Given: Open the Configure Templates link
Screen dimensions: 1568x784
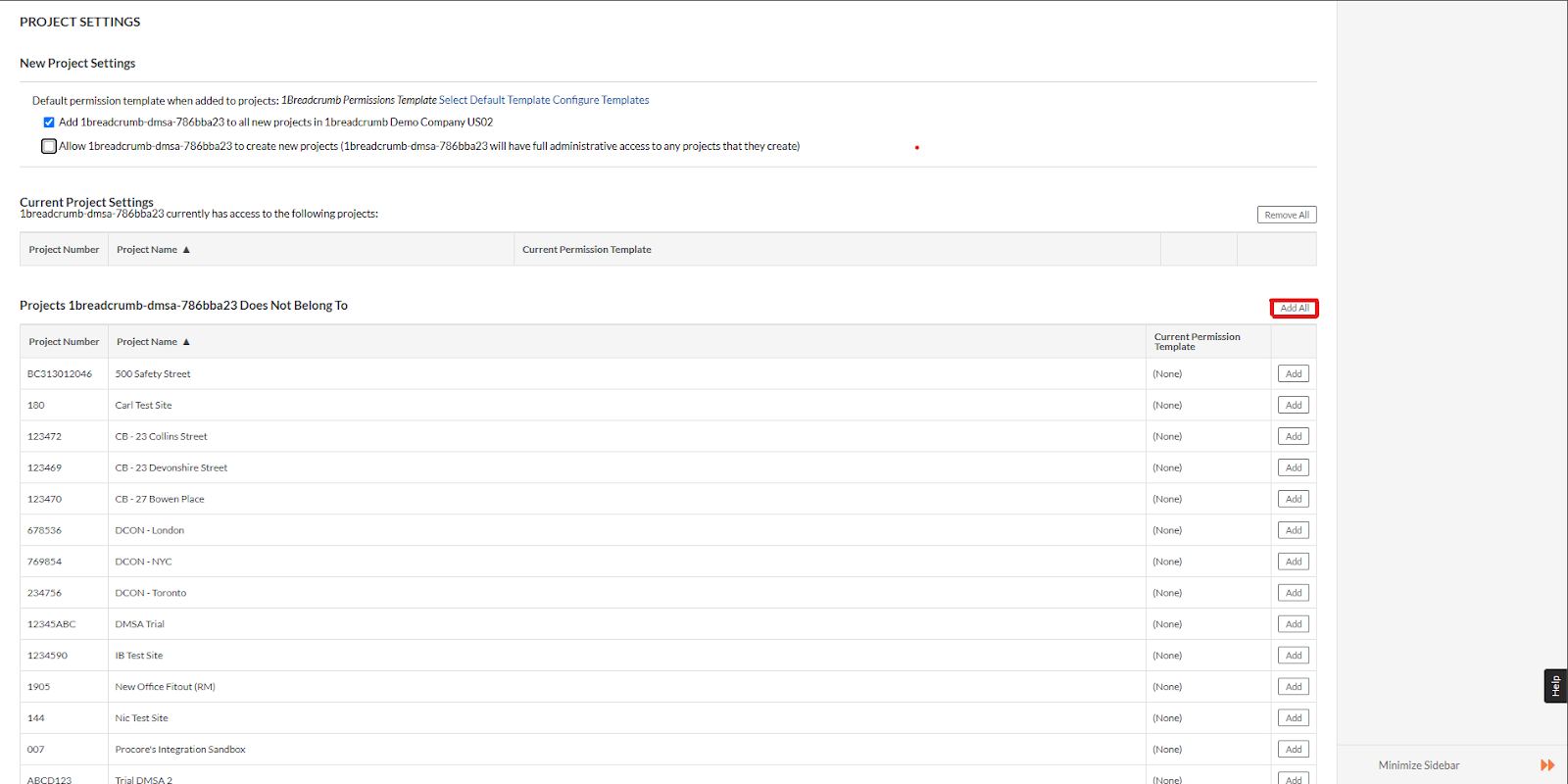Looking at the screenshot, I should click(601, 100).
